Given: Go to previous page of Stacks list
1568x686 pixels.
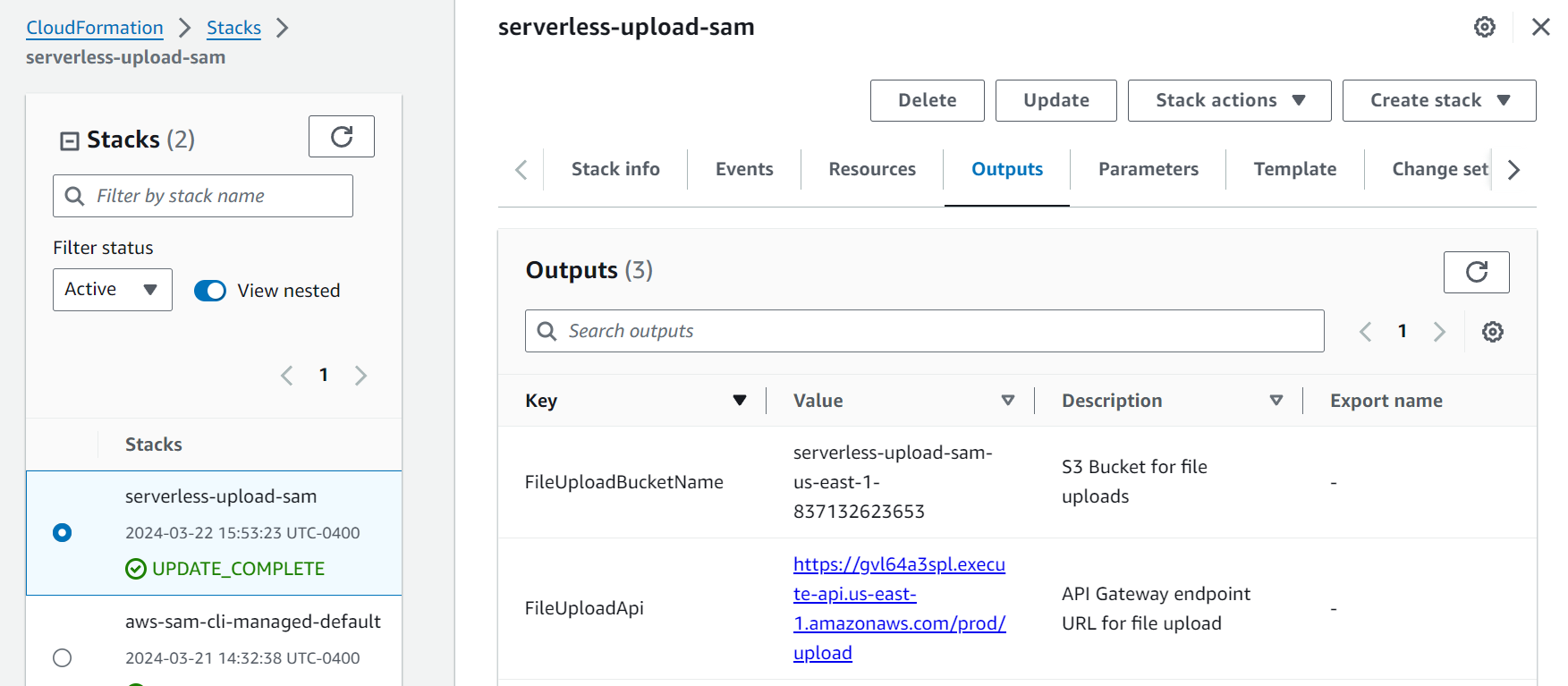Looking at the screenshot, I should 287,376.
